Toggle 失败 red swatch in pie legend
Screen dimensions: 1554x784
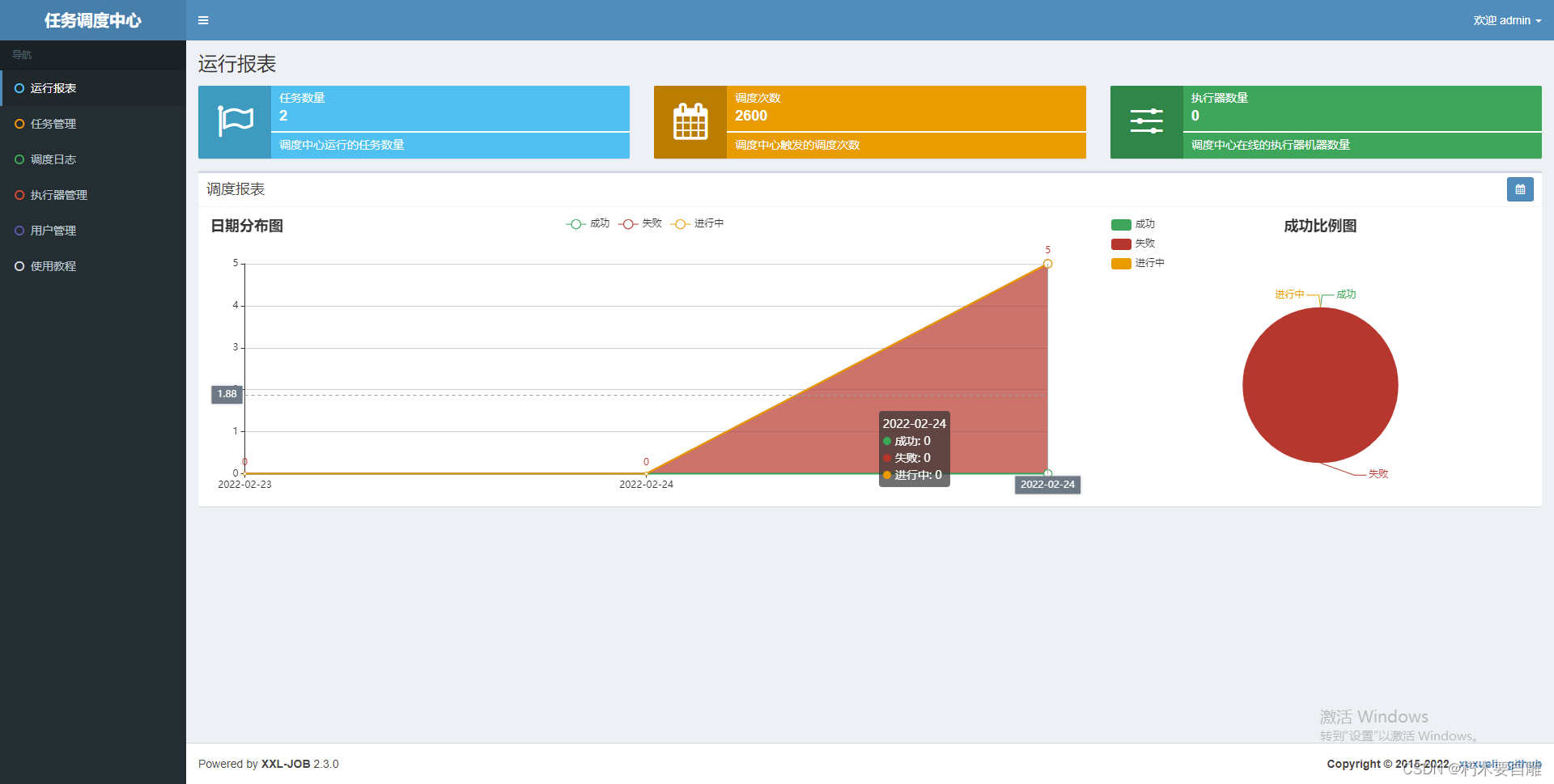coord(1121,244)
